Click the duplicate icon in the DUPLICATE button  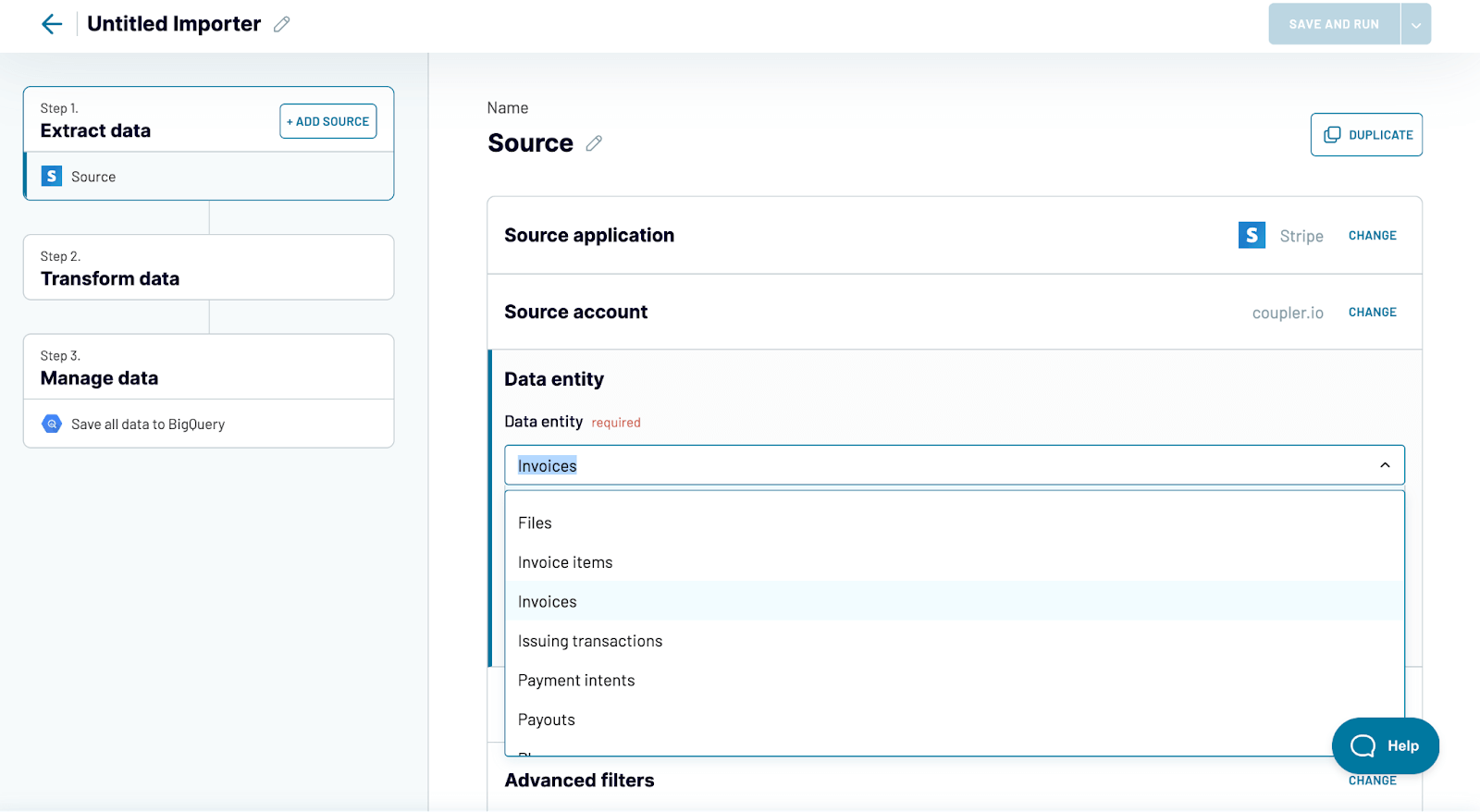1332,135
